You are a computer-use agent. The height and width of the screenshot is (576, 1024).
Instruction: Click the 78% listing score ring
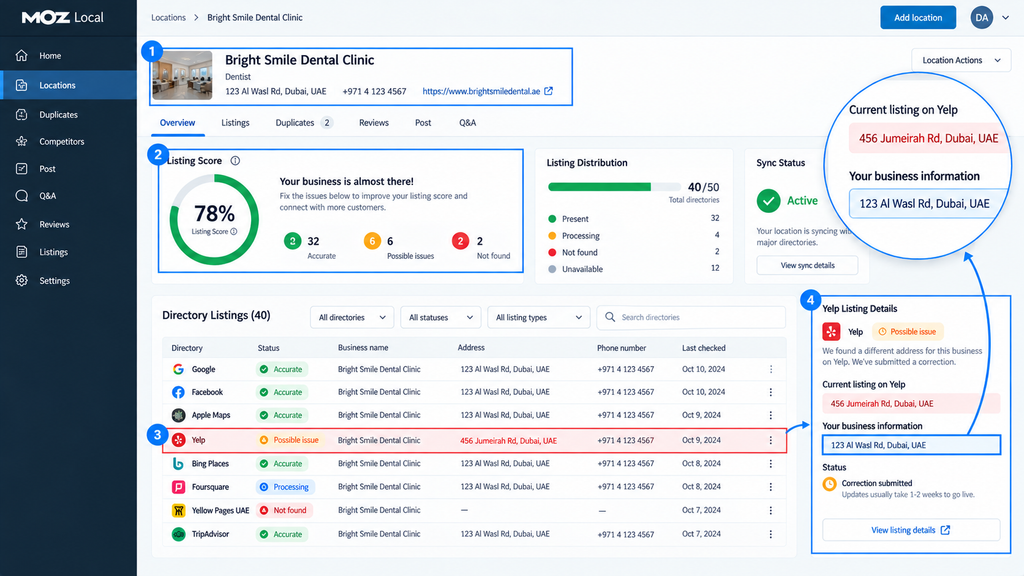214,219
